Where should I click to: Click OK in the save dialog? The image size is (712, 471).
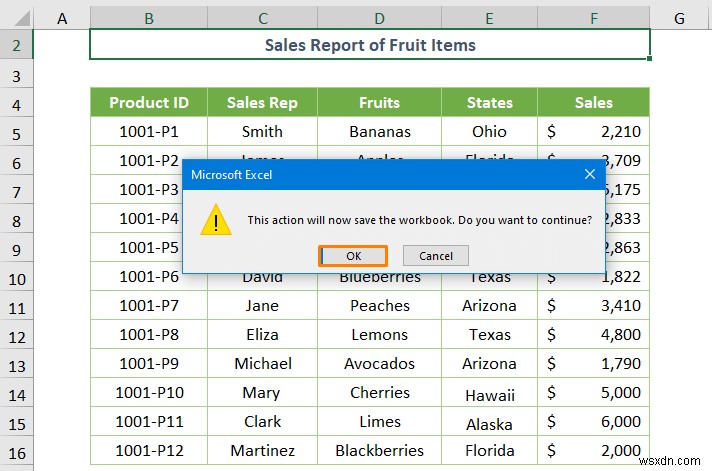(353, 256)
